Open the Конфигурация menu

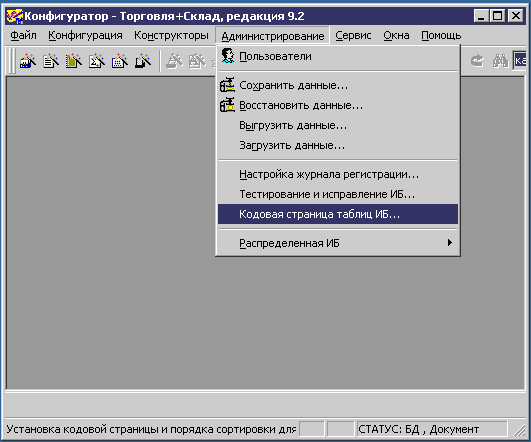click(x=85, y=35)
